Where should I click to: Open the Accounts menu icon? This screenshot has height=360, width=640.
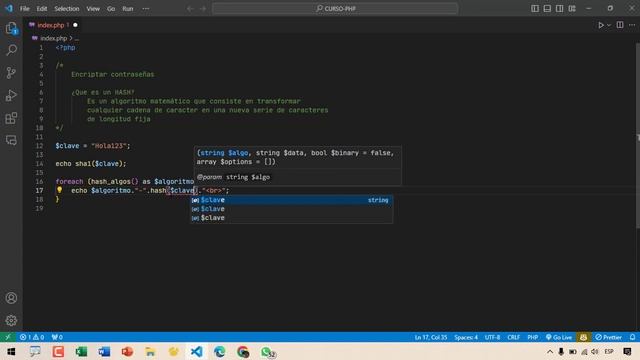click(11, 298)
